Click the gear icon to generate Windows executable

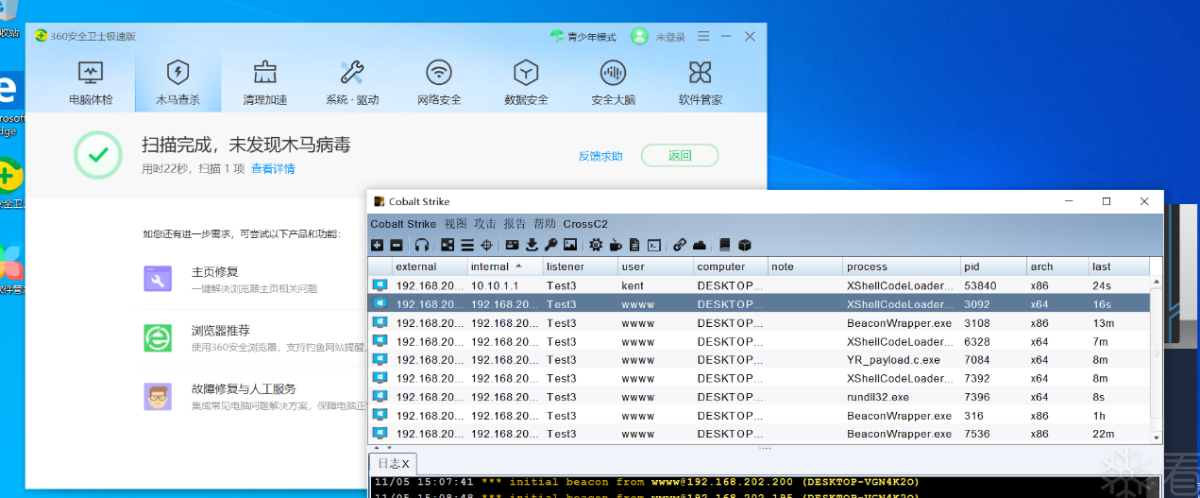(596, 245)
